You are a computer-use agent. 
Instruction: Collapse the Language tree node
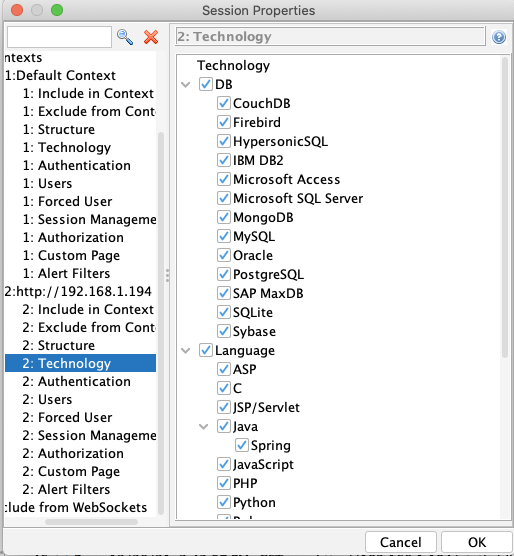coord(186,351)
